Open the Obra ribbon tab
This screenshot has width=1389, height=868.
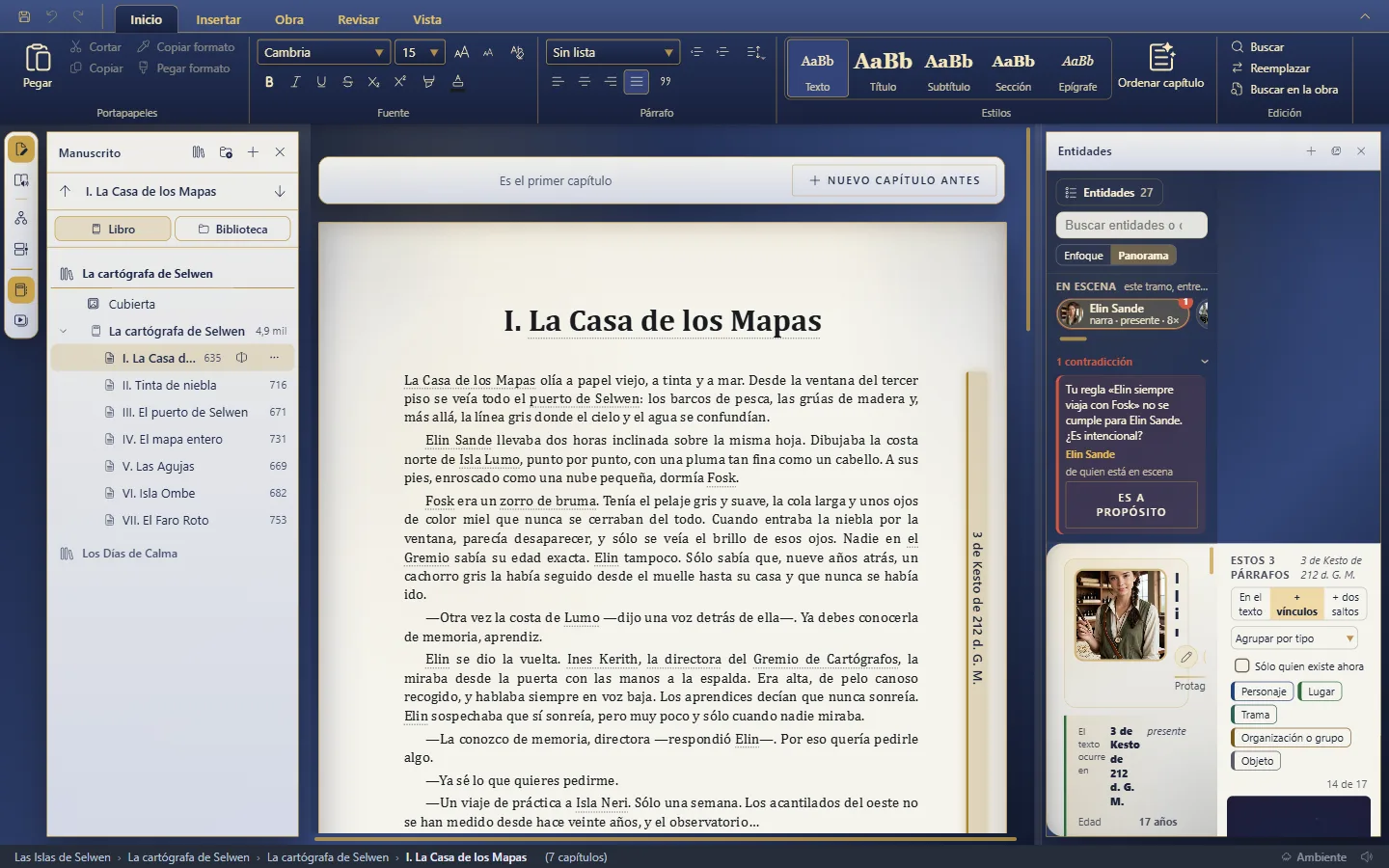pos(289,19)
